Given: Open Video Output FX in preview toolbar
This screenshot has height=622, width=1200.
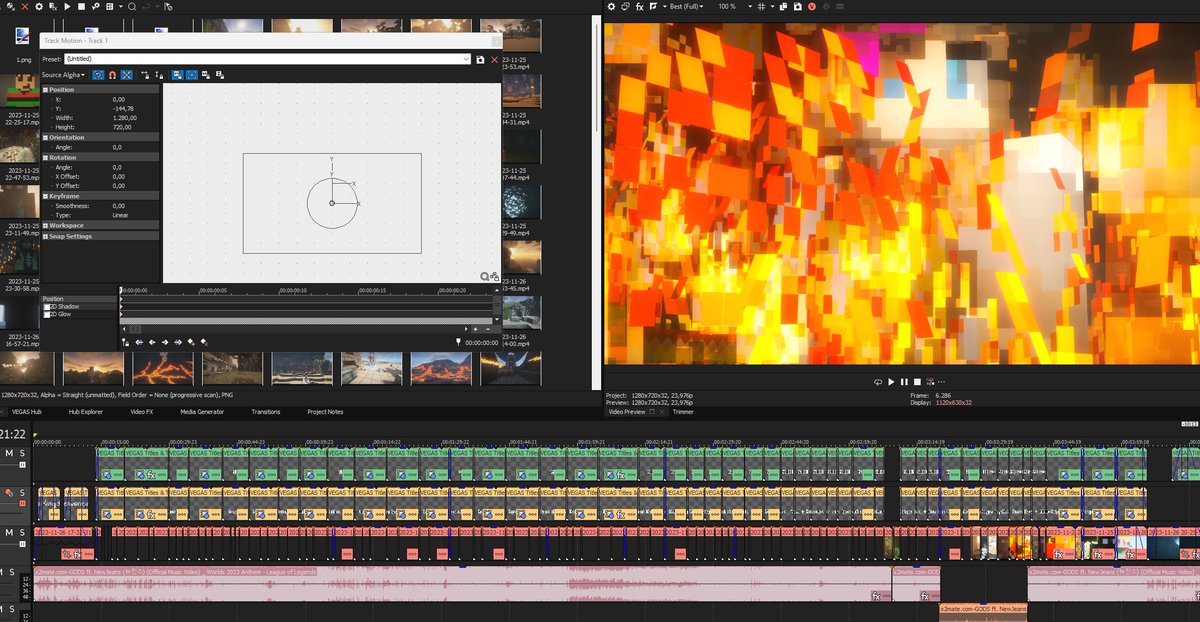Looking at the screenshot, I should pyautogui.click(x=639, y=6).
